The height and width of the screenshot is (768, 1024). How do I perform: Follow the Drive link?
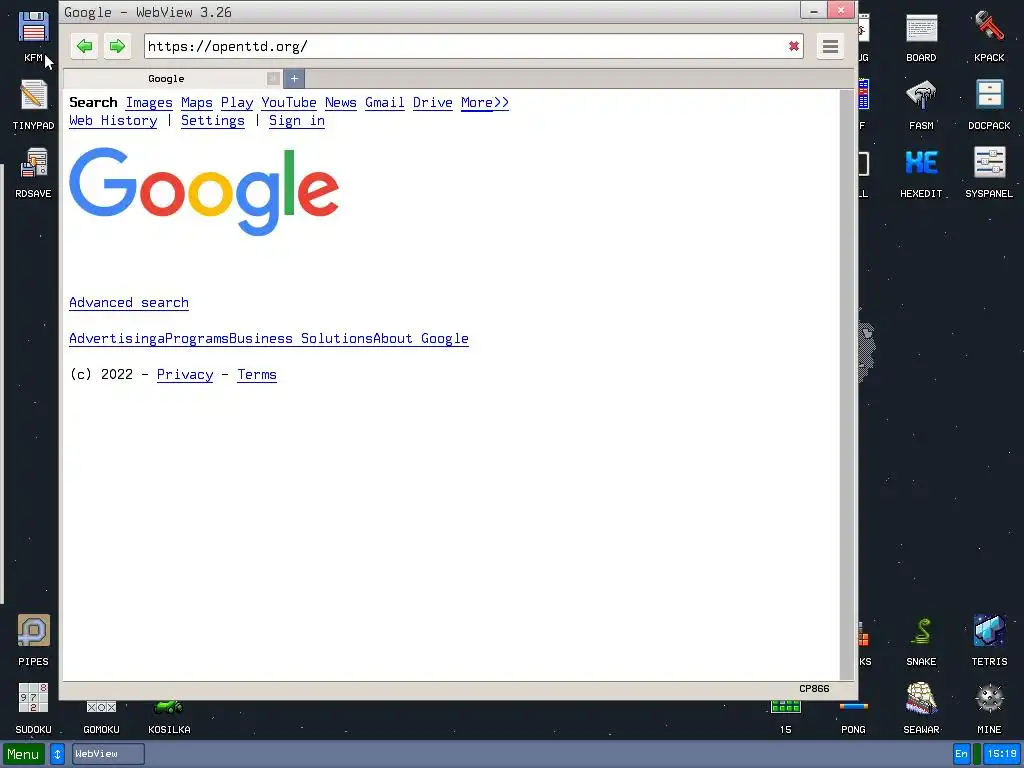coord(432,103)
